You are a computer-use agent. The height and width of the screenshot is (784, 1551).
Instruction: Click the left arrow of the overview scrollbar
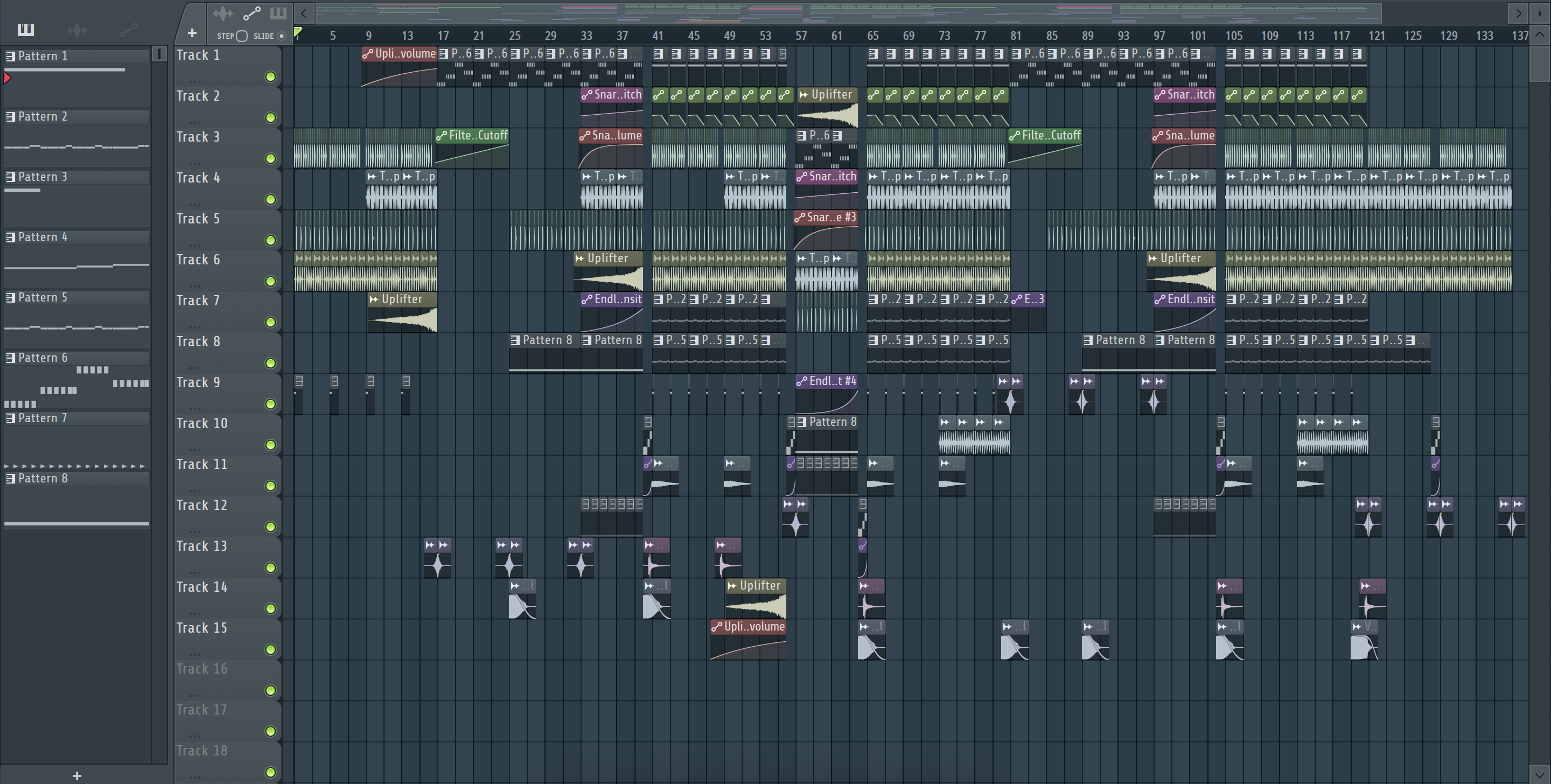pos(304,13)
